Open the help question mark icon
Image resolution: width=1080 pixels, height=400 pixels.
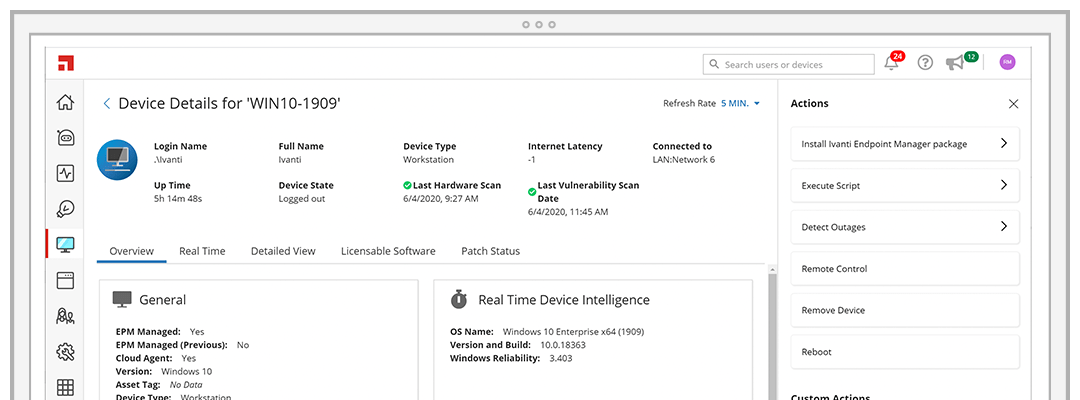click(925, 63)
